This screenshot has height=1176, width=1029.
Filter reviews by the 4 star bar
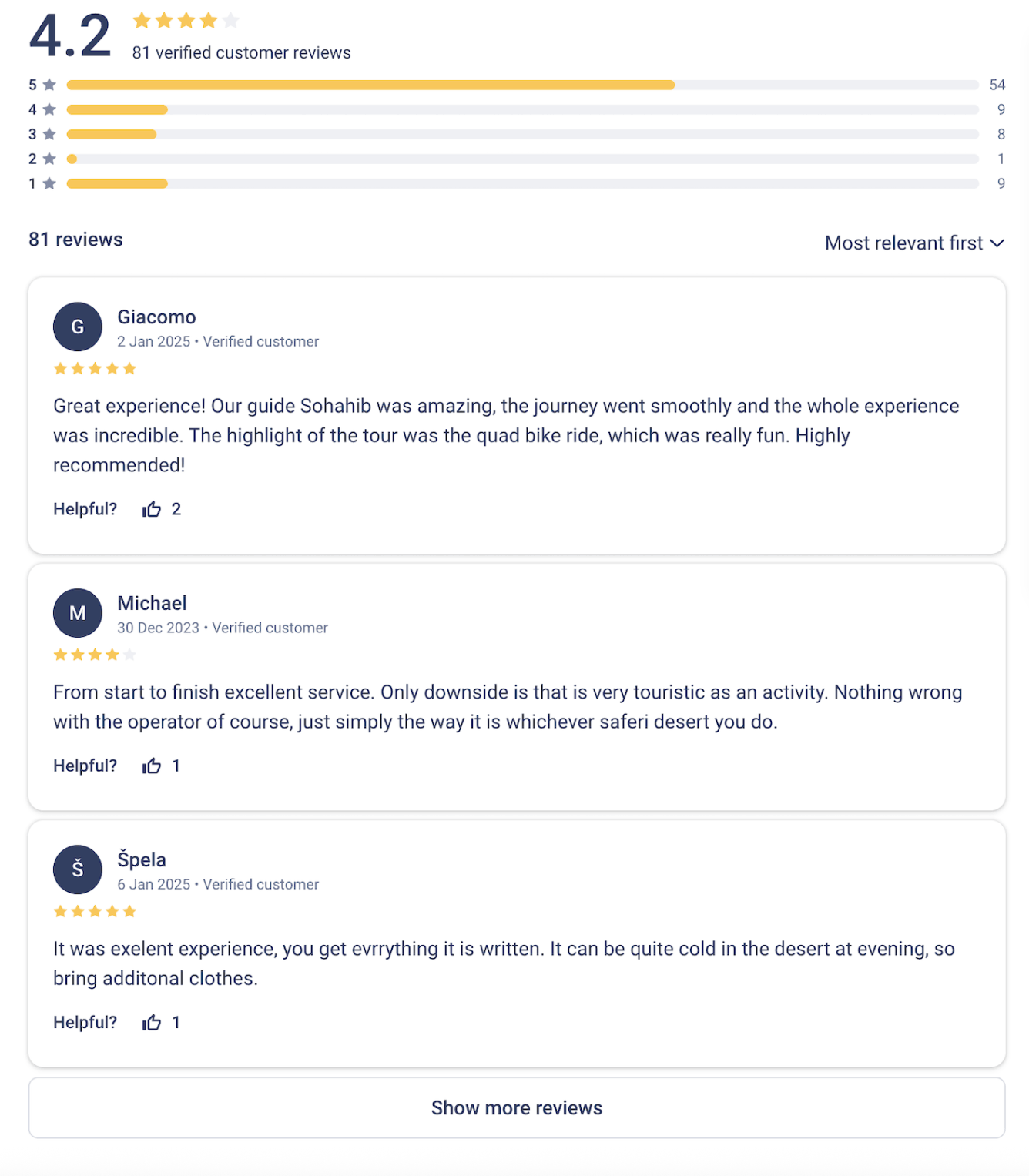click(x=522, y=109)
